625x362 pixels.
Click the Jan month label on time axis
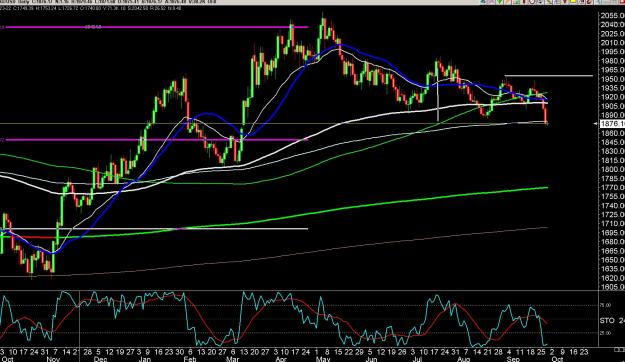(145, 359)
